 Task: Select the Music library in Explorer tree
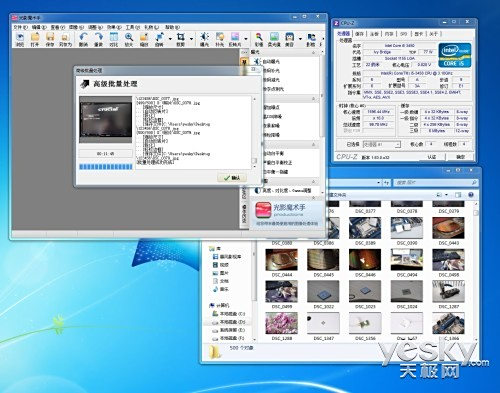pos(221,289)
